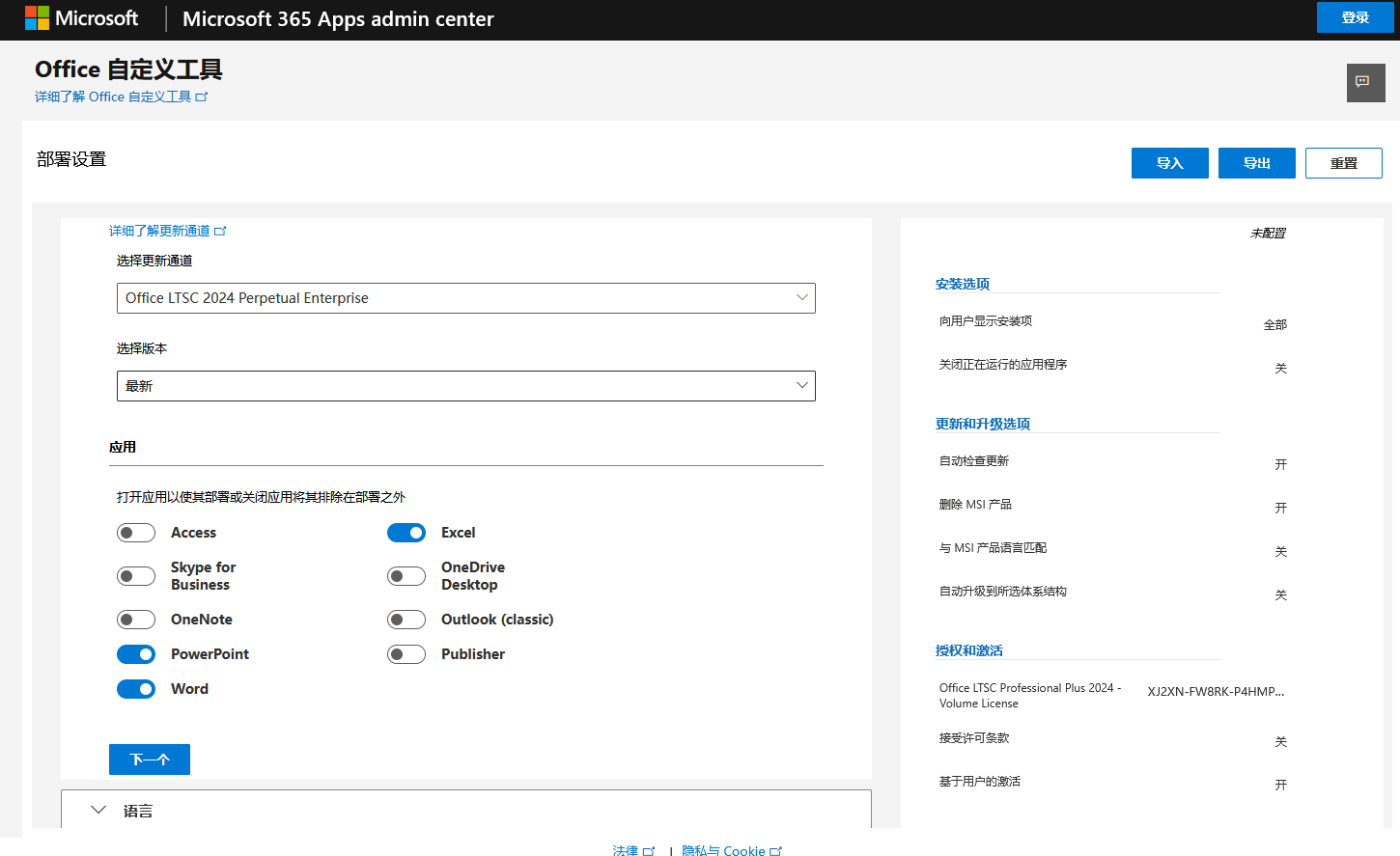Enable the OneDrive Desktop toggle

(406, 576)
